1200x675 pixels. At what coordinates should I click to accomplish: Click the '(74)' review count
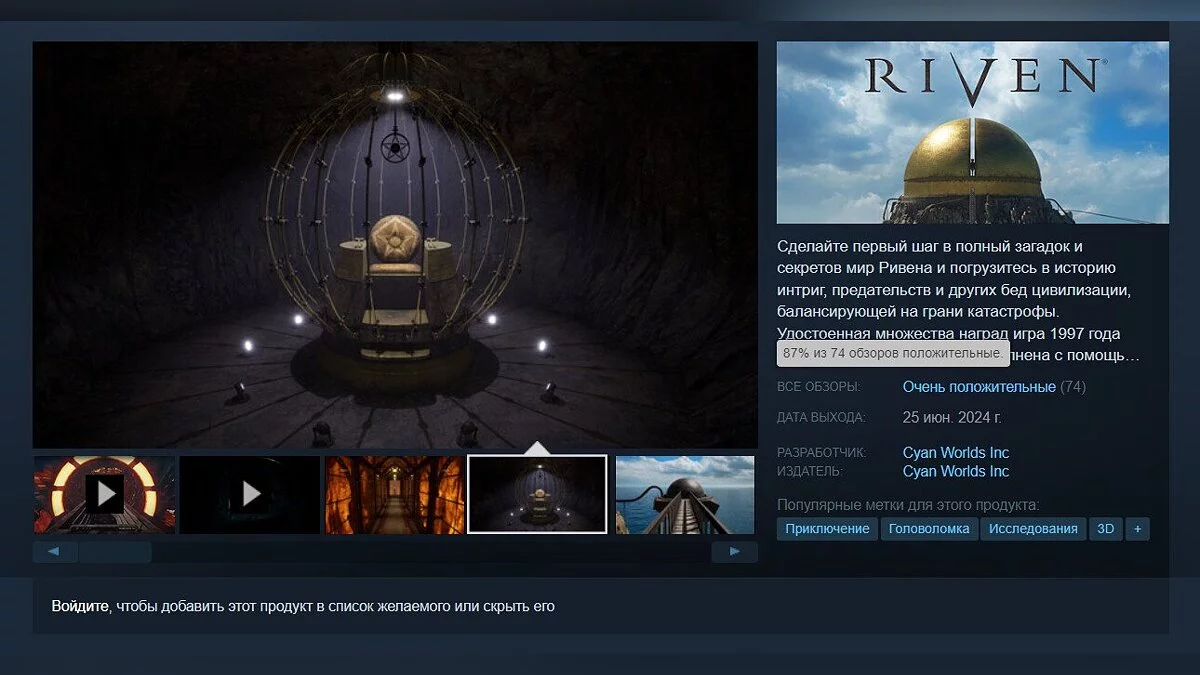tap(1073, 386)
